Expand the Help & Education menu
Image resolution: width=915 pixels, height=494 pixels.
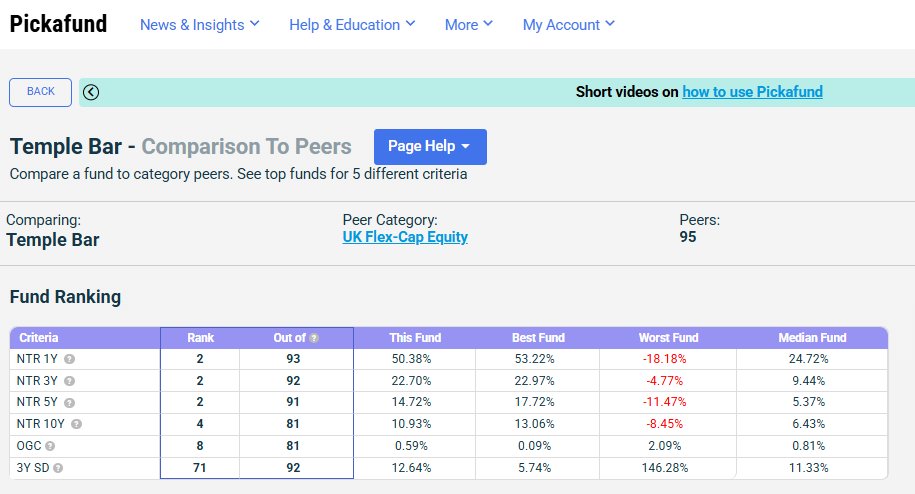coord(352,24)
